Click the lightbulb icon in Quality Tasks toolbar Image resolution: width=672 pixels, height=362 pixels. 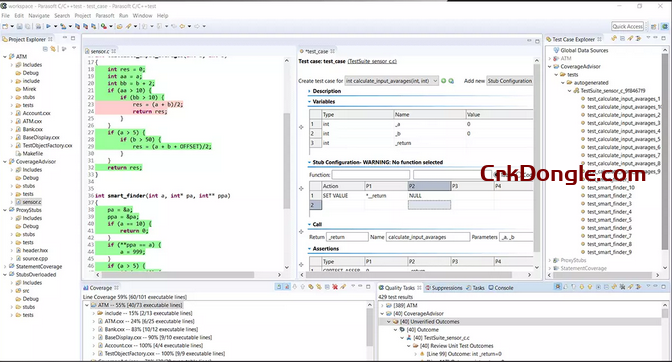point(590,287)
